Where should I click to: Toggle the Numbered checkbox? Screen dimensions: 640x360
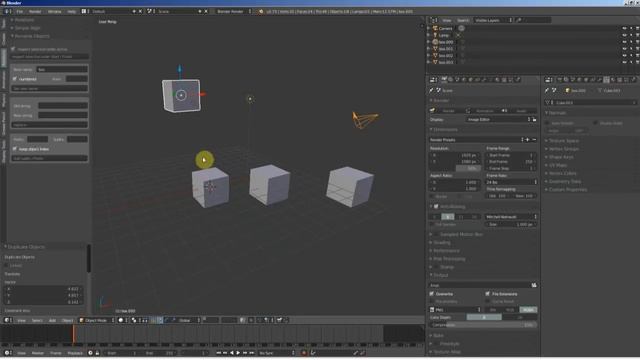[x=15, y=79]
